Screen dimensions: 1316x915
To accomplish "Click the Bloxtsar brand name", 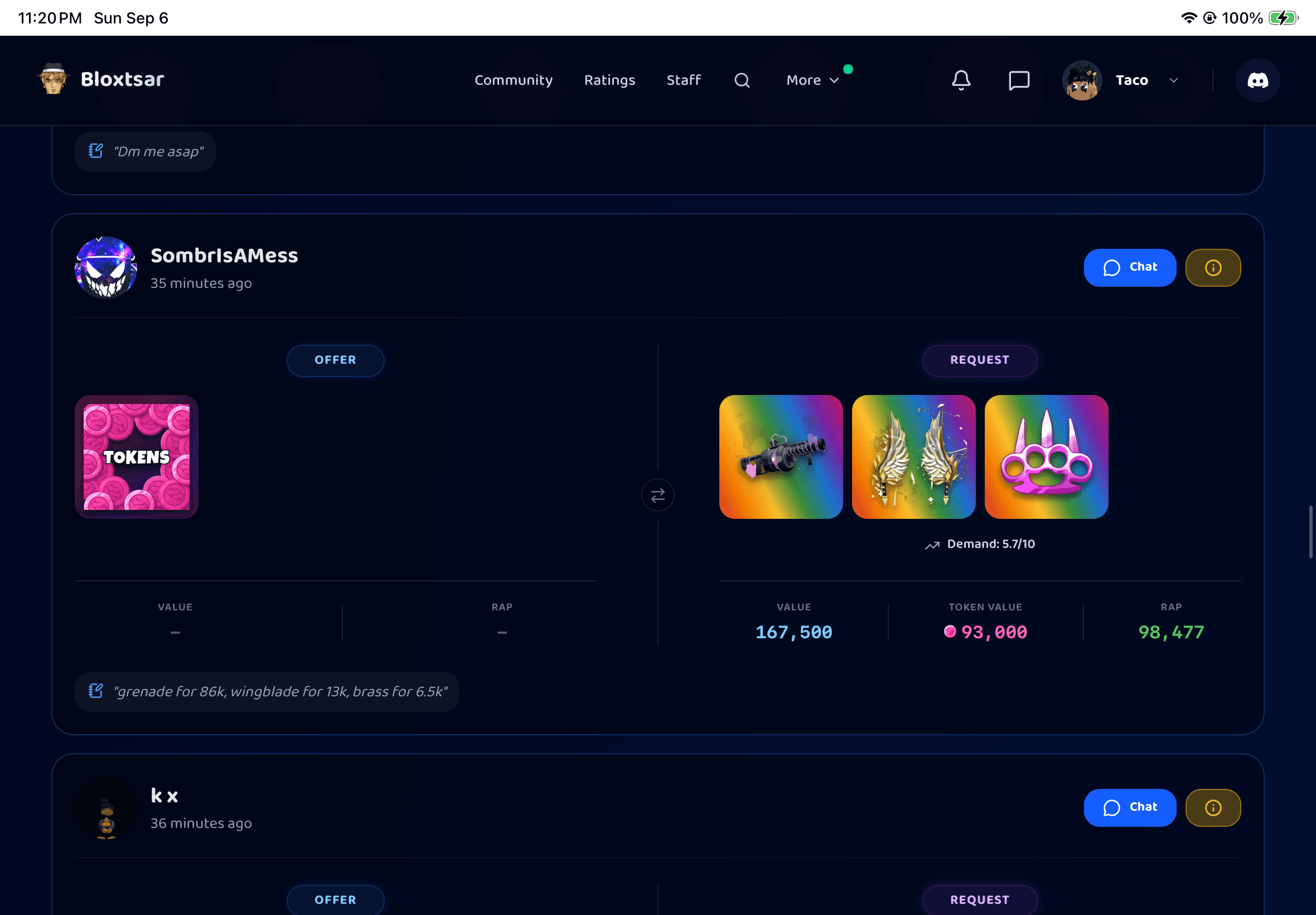I will [122, 79].
